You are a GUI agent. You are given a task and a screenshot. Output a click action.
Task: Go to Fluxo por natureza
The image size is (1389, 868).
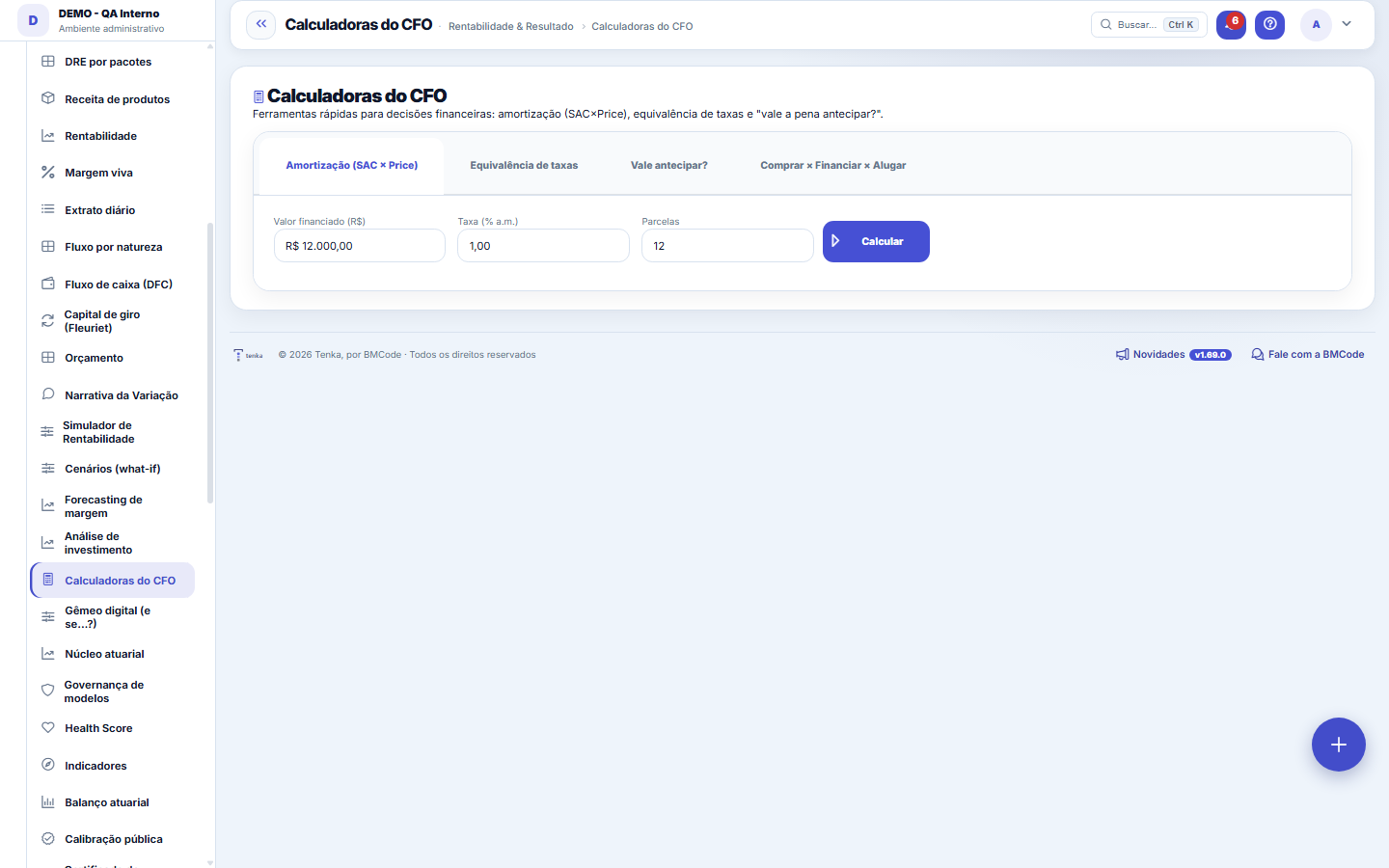coord(113,247)
